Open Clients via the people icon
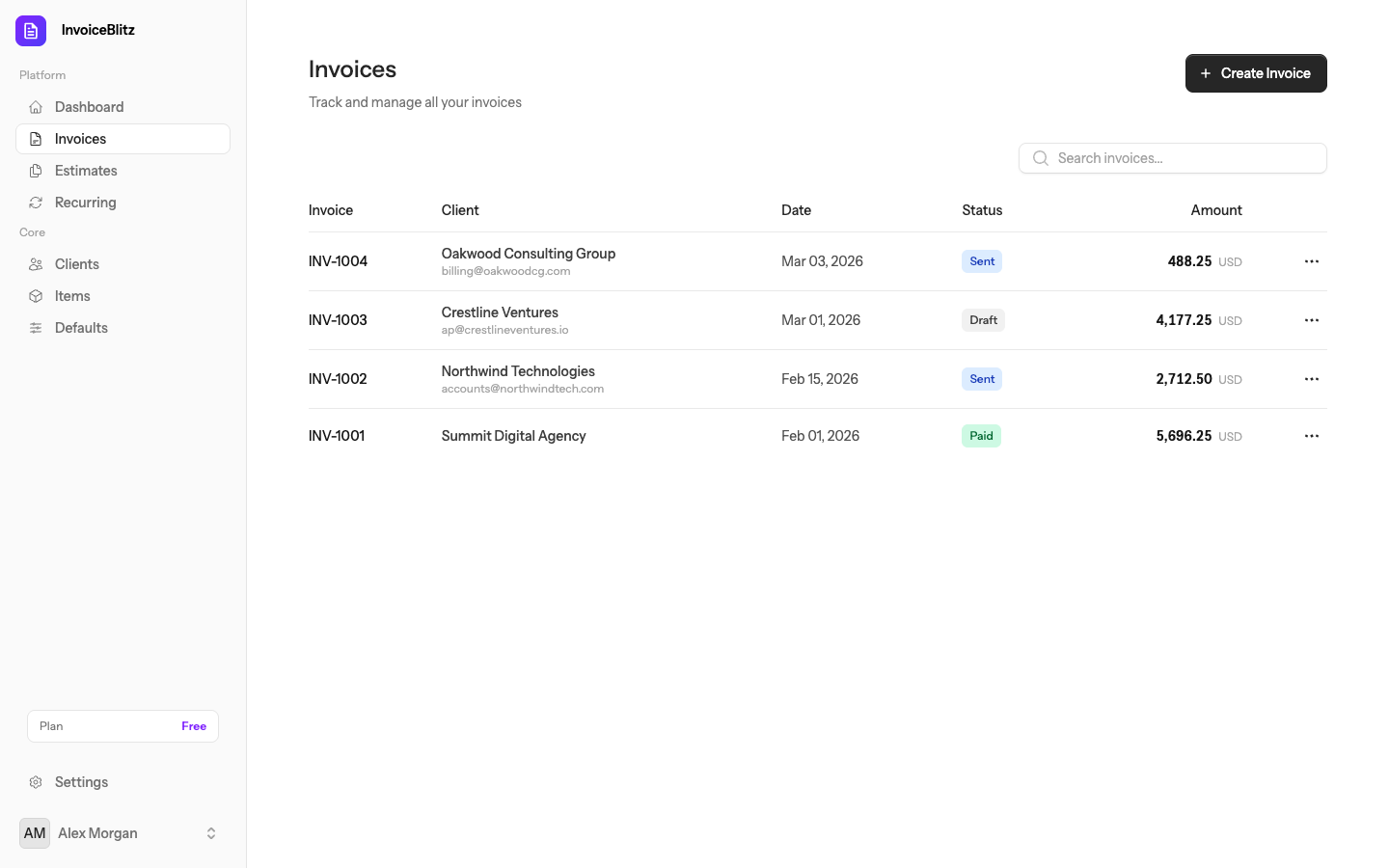The width and height of the screenshot is (1389, 868). pos(37,263)
